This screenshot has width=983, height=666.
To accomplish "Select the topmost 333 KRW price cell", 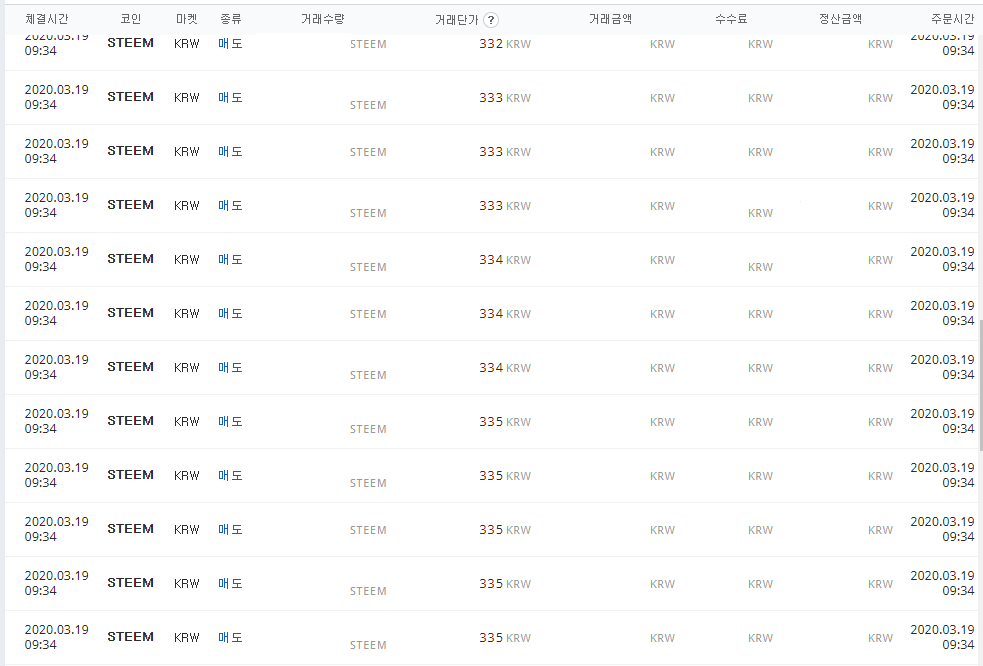I will point(505,98).
